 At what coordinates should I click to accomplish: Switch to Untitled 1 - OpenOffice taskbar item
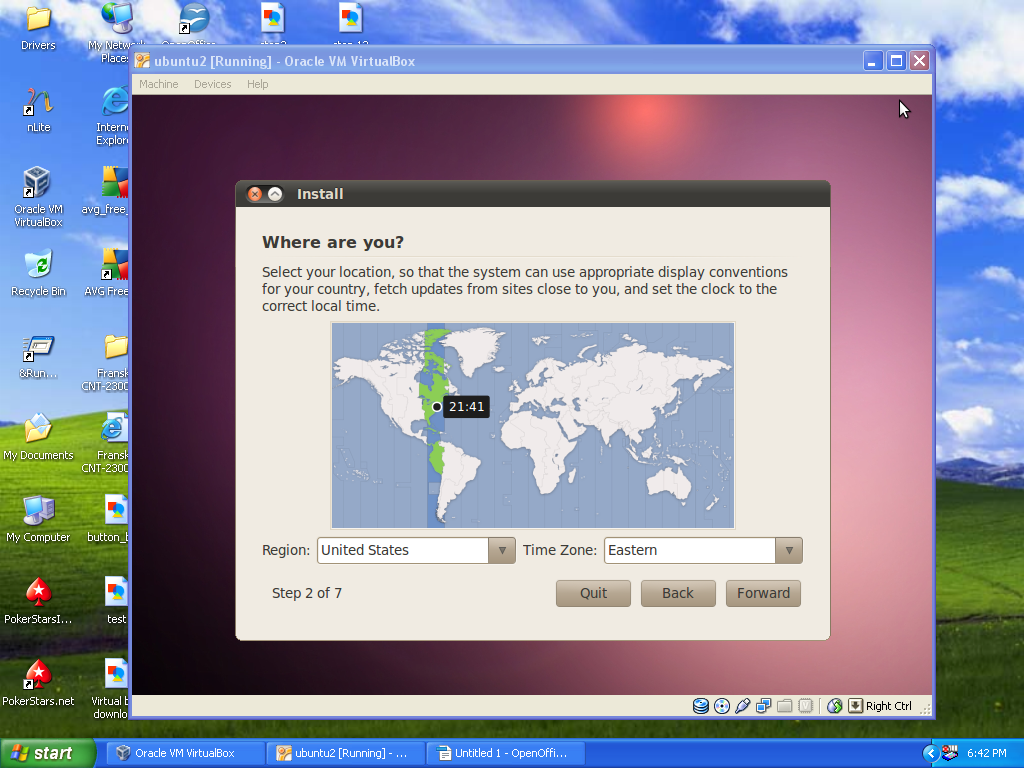505,753
